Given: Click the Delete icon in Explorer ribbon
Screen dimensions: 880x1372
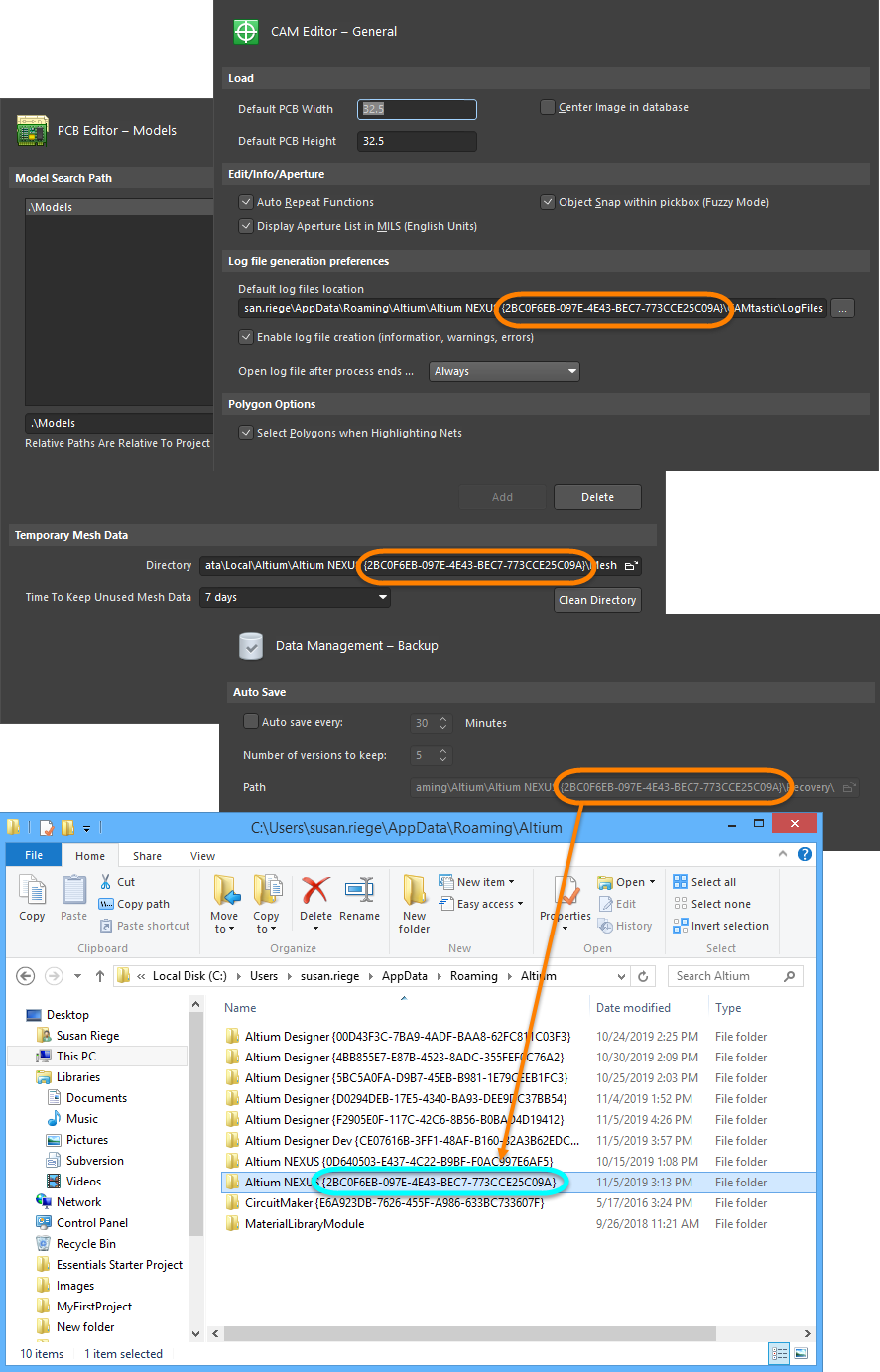Looking at the screenshot, I should coord(315,890).
